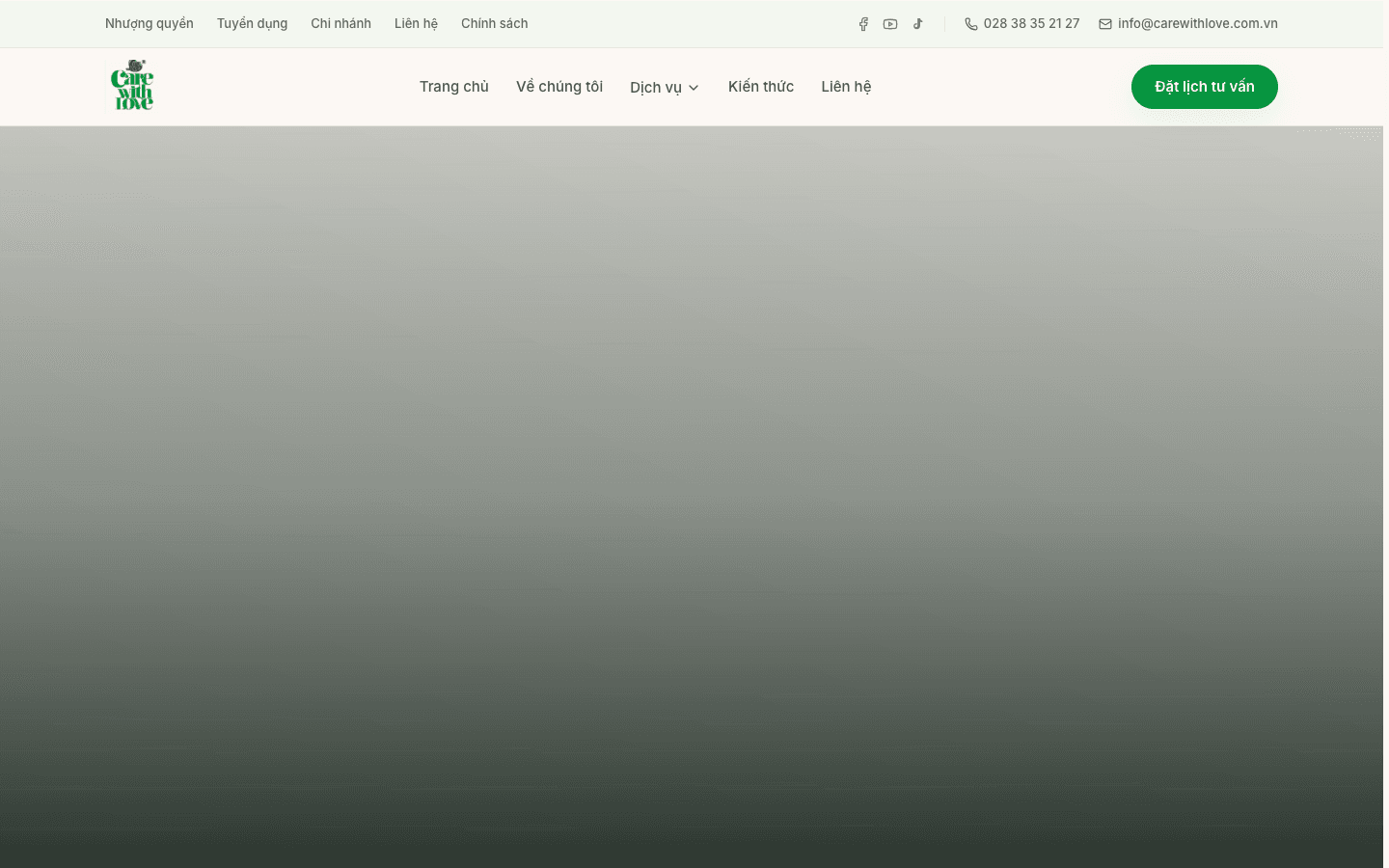1389x868 pixels.
Task: Click the Đặt lịch tư vấn button
Action: coord(1205,87)
